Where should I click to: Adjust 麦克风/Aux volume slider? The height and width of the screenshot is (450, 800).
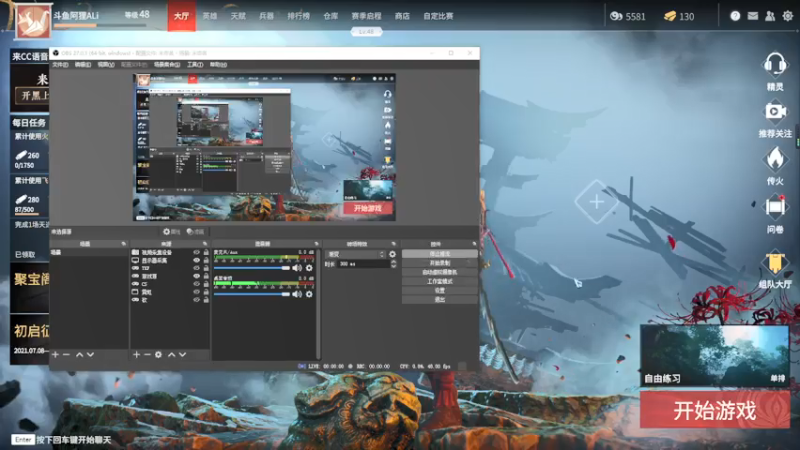pyautogui.click(x=252, y=268)
